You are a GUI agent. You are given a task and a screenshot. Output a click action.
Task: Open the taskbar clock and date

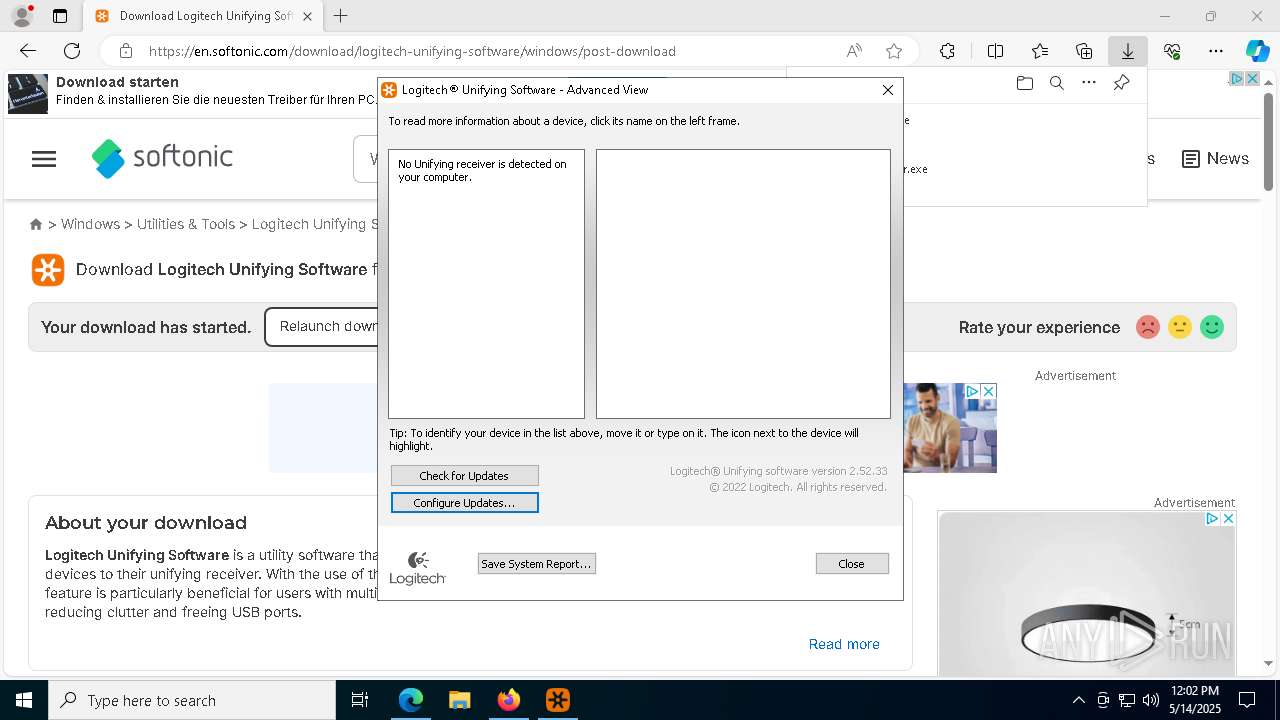(x=1195, y=700)
